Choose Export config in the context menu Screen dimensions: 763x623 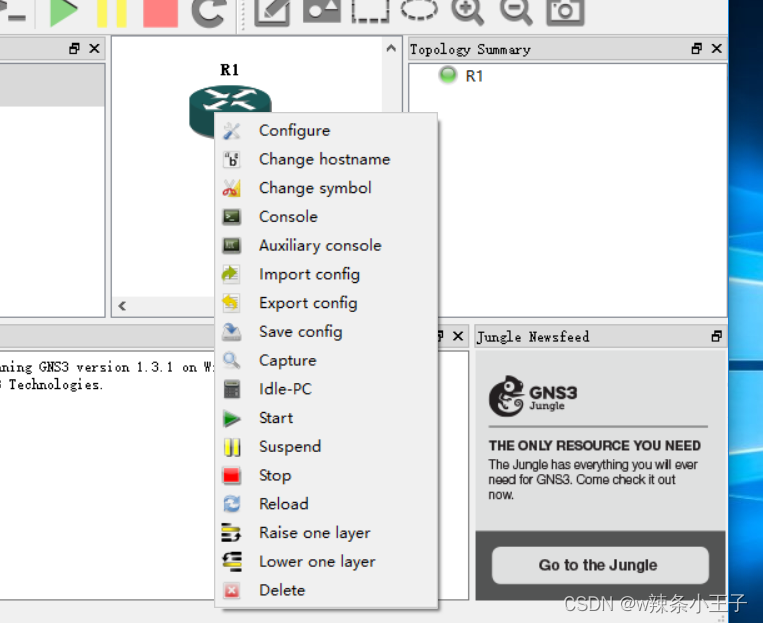click(x=326, y=303)
